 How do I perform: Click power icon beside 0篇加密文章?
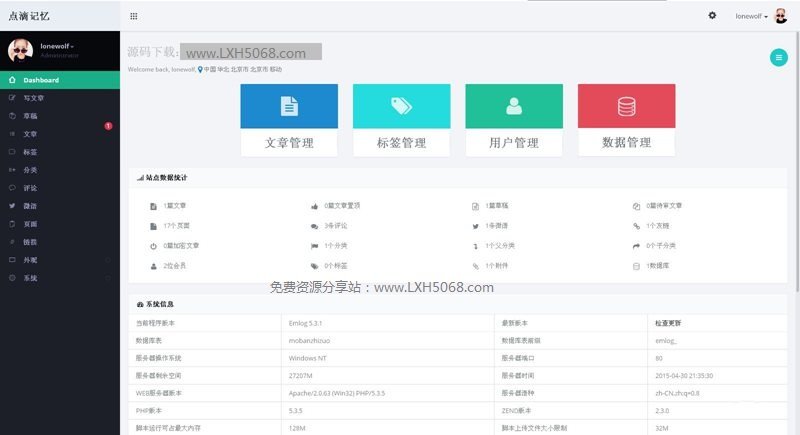(153, 246)
